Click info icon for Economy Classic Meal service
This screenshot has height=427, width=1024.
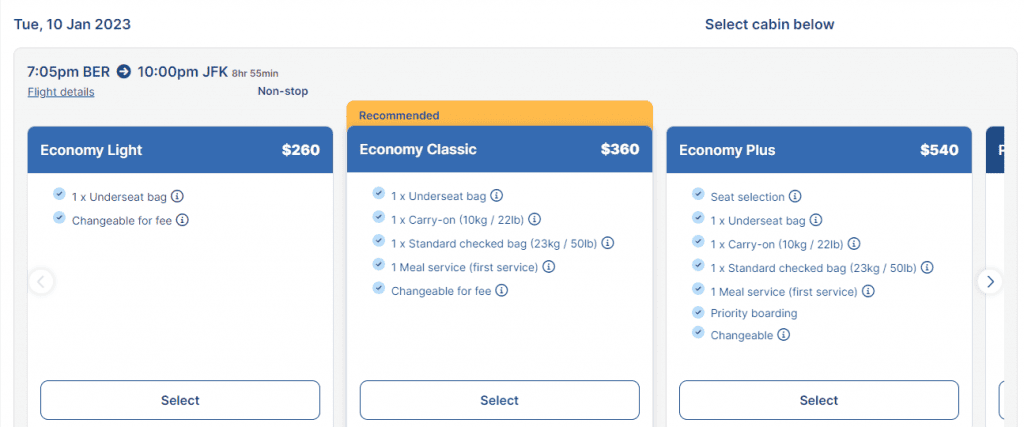(x=548, y=267)
